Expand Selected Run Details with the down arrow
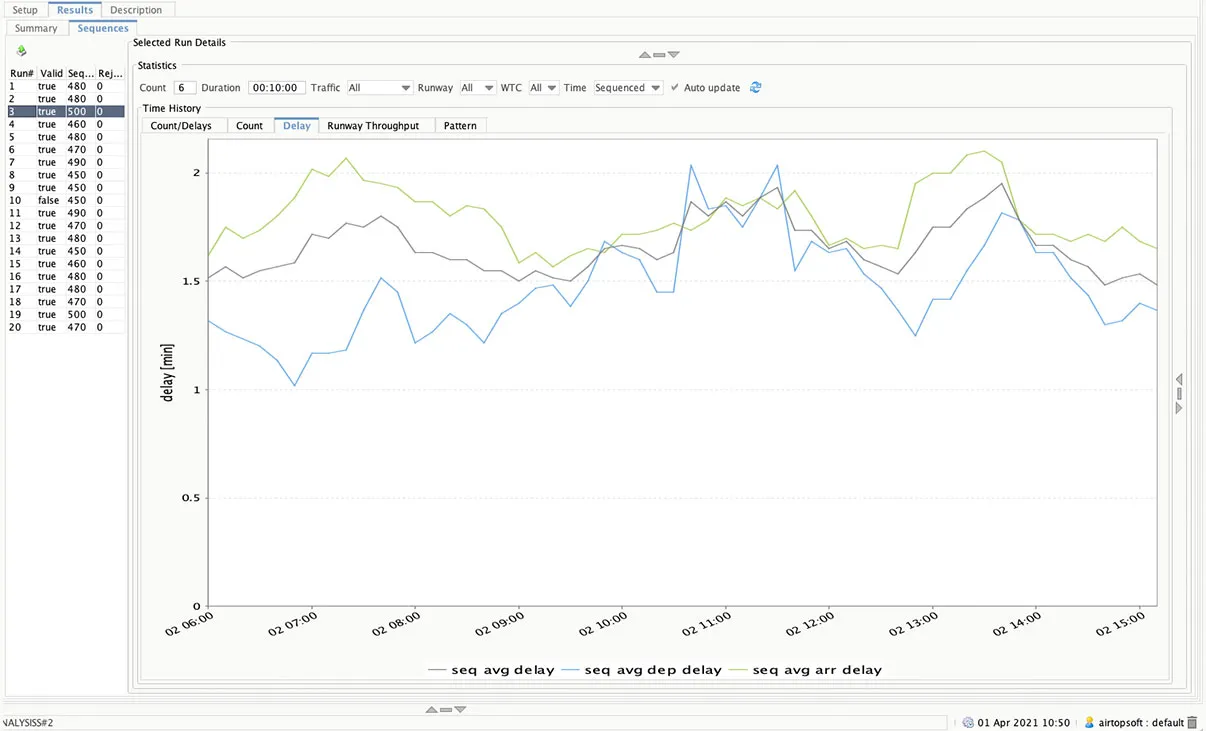The height and width of the screenshot is (731, 1206). pos(673,55)
